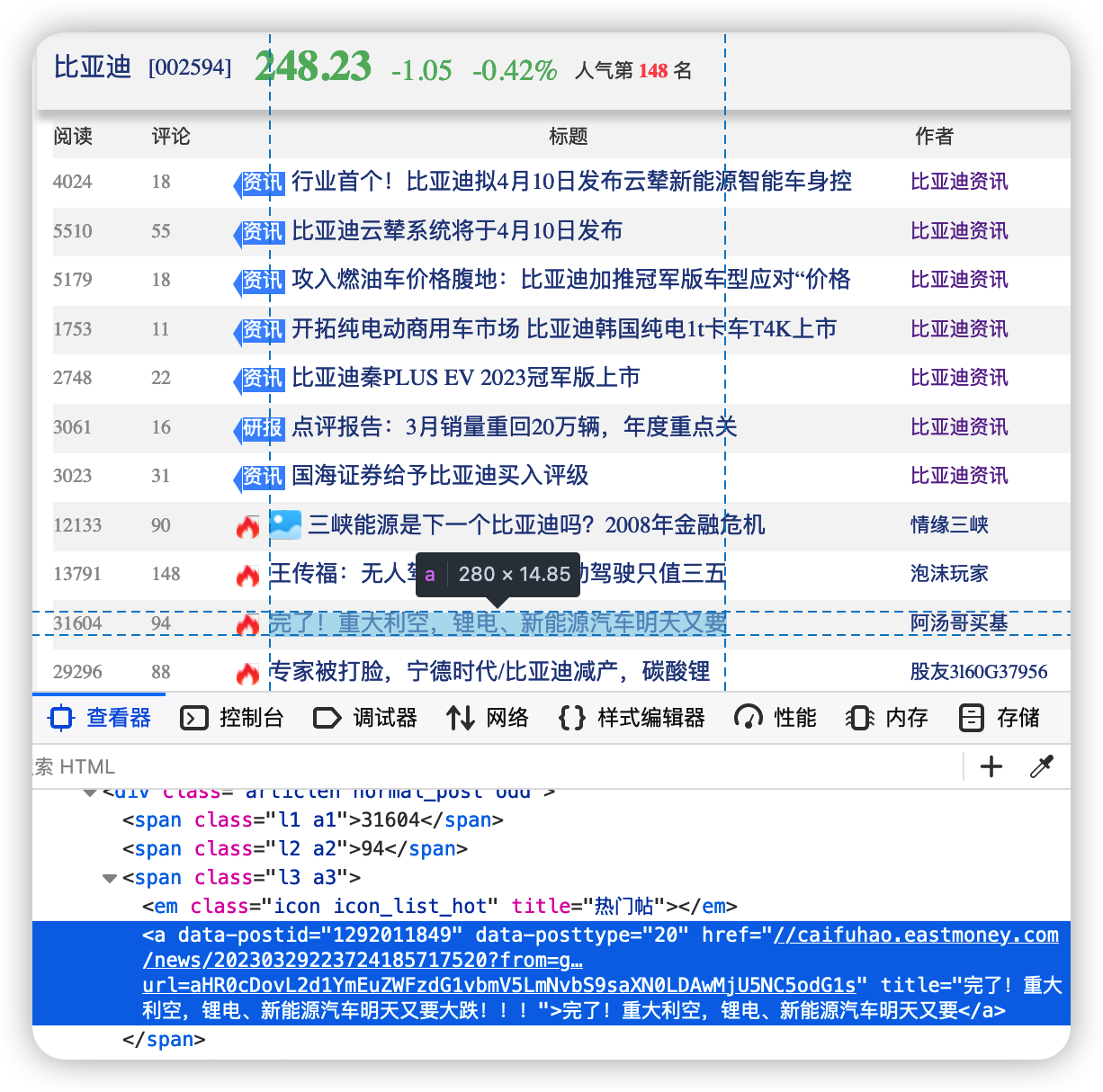Collapse the div articleh node triangle
1103x1092 pixels.
[x=90, y=792]
